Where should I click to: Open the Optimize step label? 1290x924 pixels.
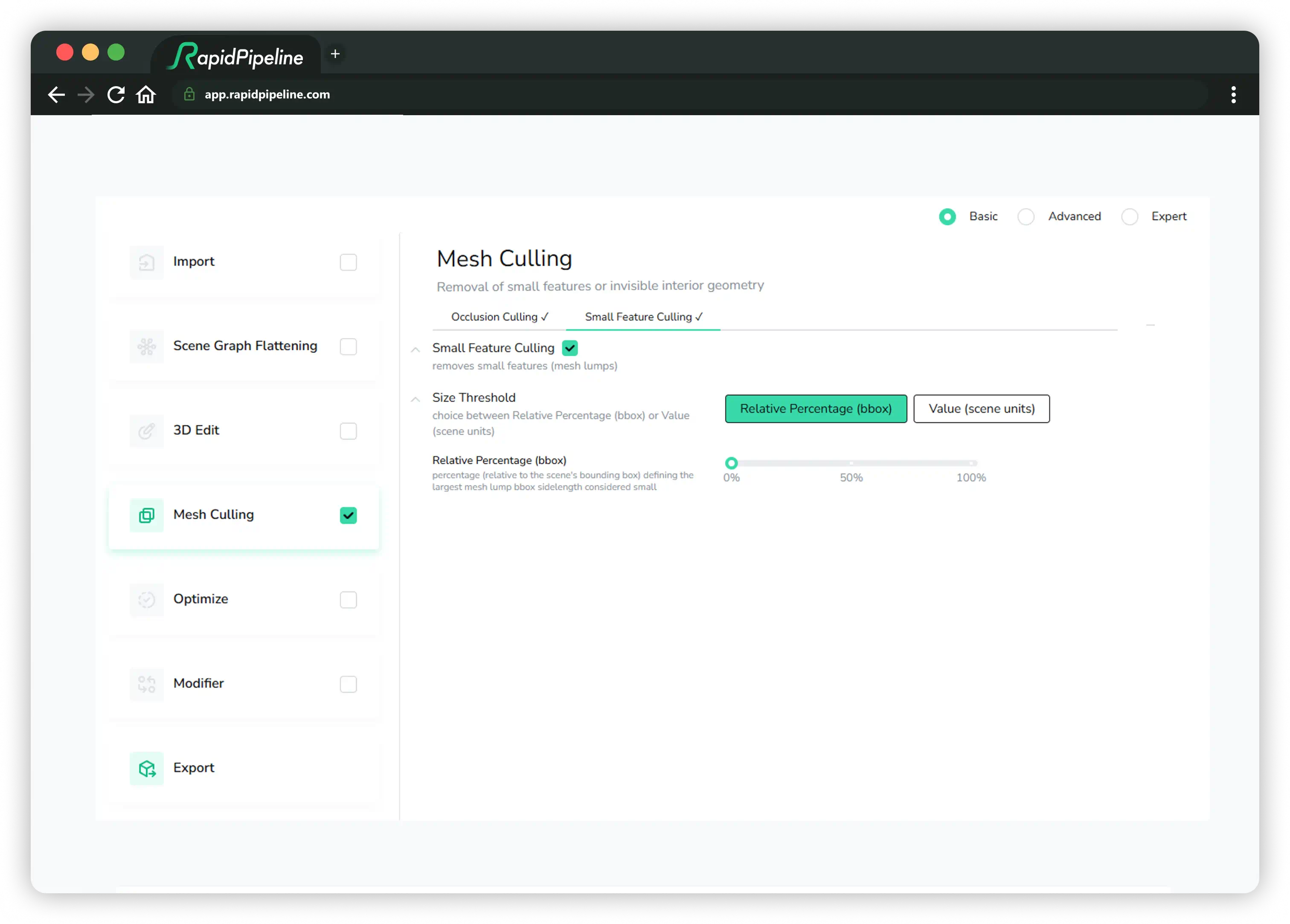point(201,599)
